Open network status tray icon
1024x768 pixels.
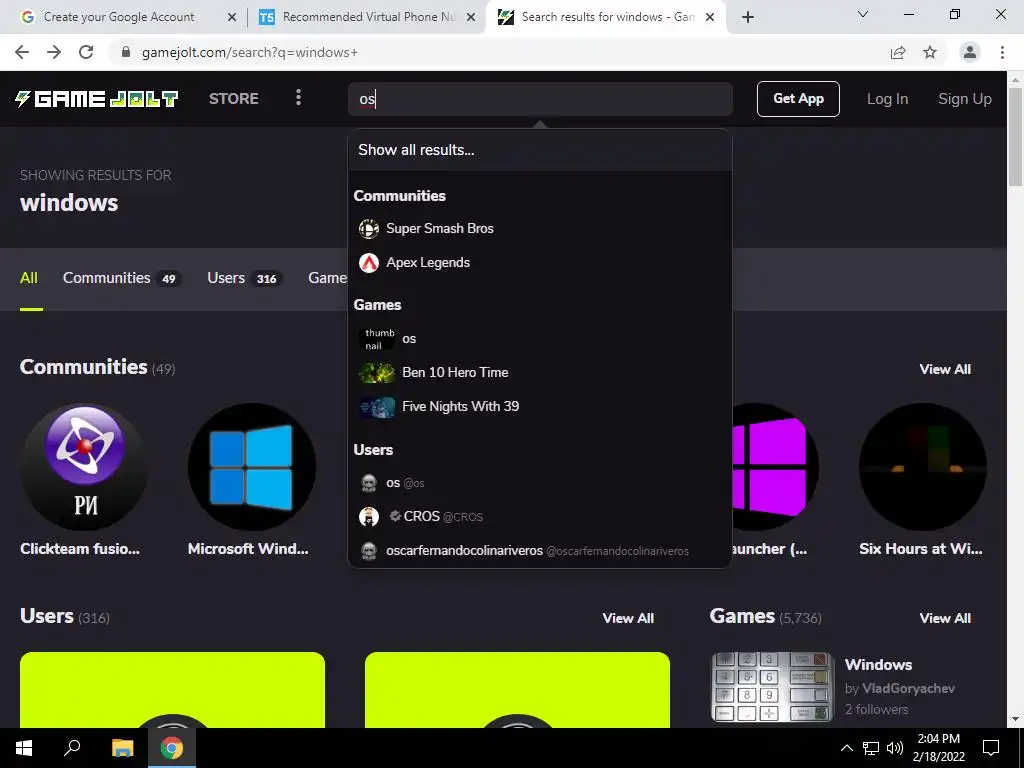click(x=871, y=748)
